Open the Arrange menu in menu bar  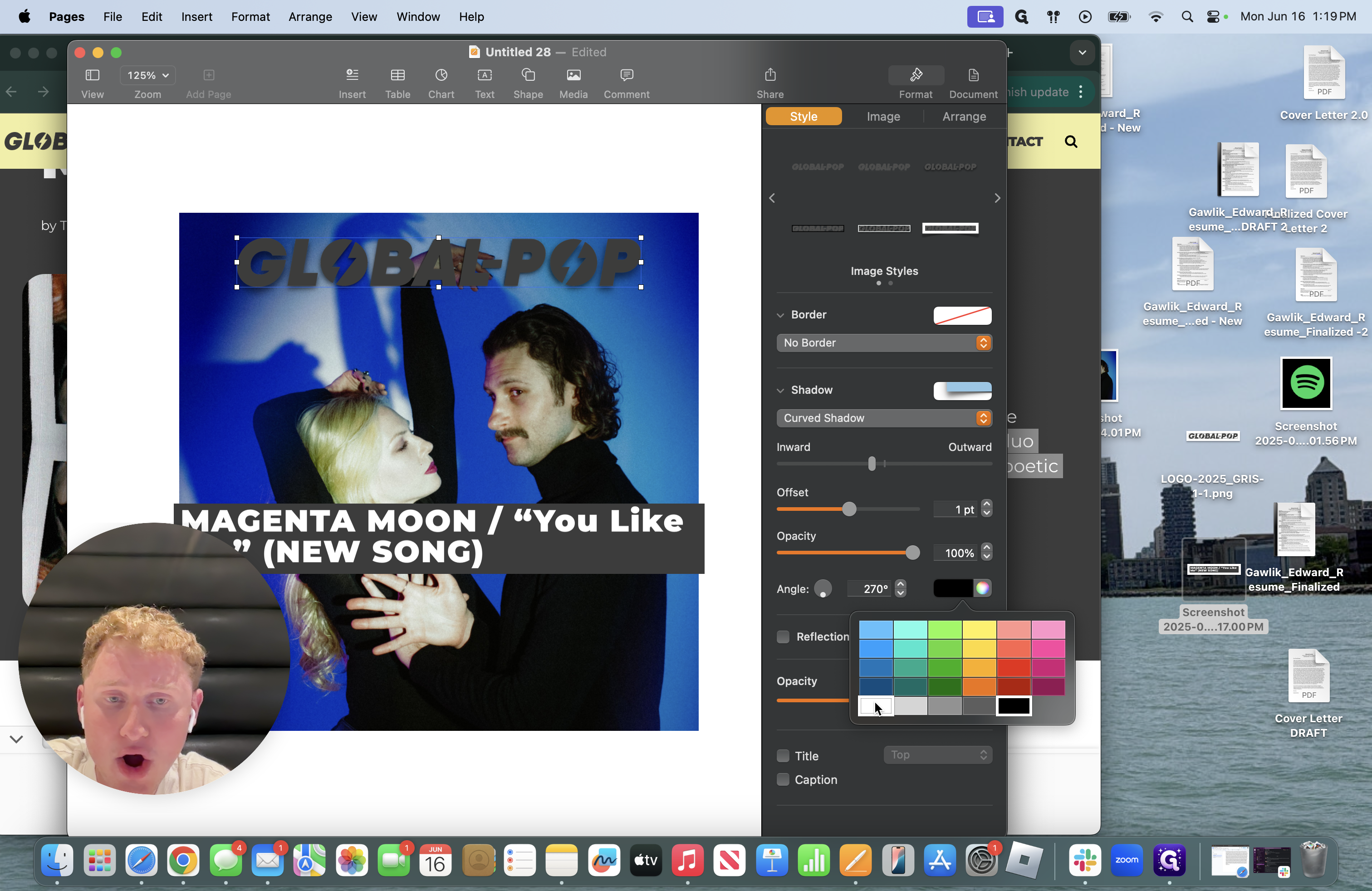click(309, 17)
